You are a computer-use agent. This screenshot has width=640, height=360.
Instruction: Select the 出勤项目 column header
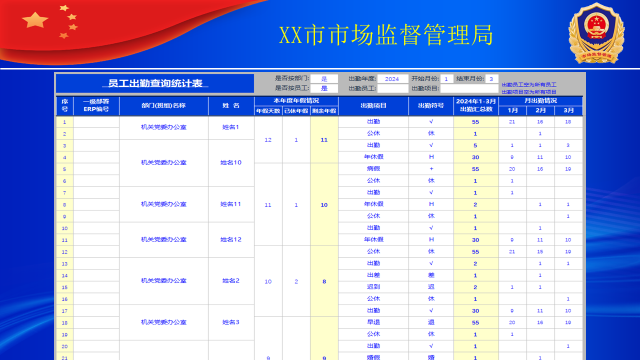click(373, 106)
